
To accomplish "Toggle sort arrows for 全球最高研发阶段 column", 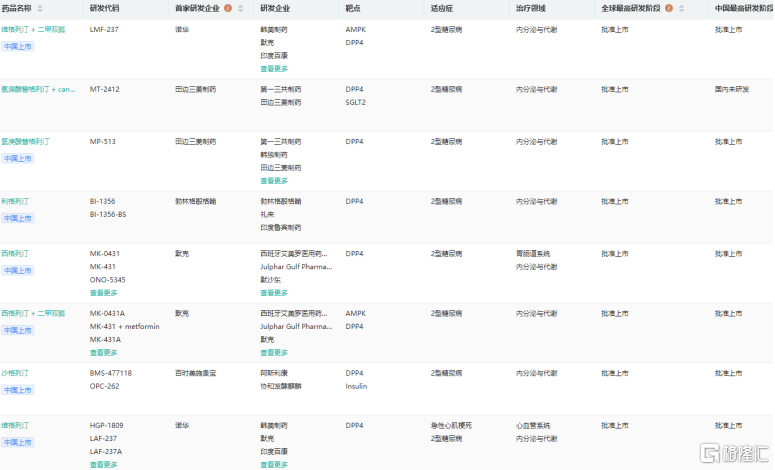I will 682,8.
